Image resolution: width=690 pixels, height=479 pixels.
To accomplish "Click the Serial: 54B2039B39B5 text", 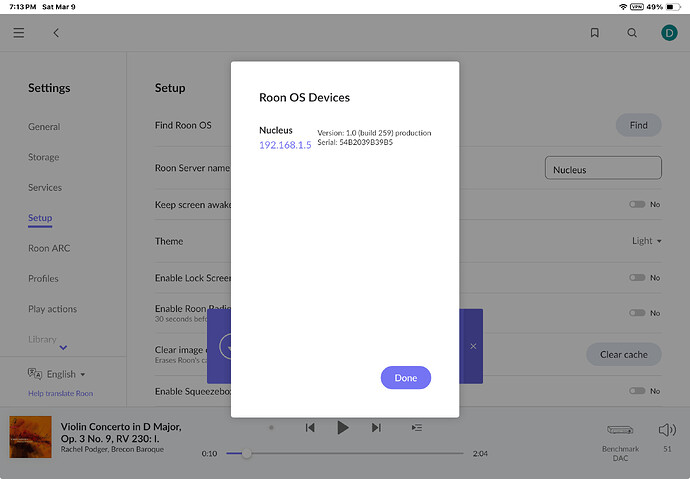I will [355, 143].
